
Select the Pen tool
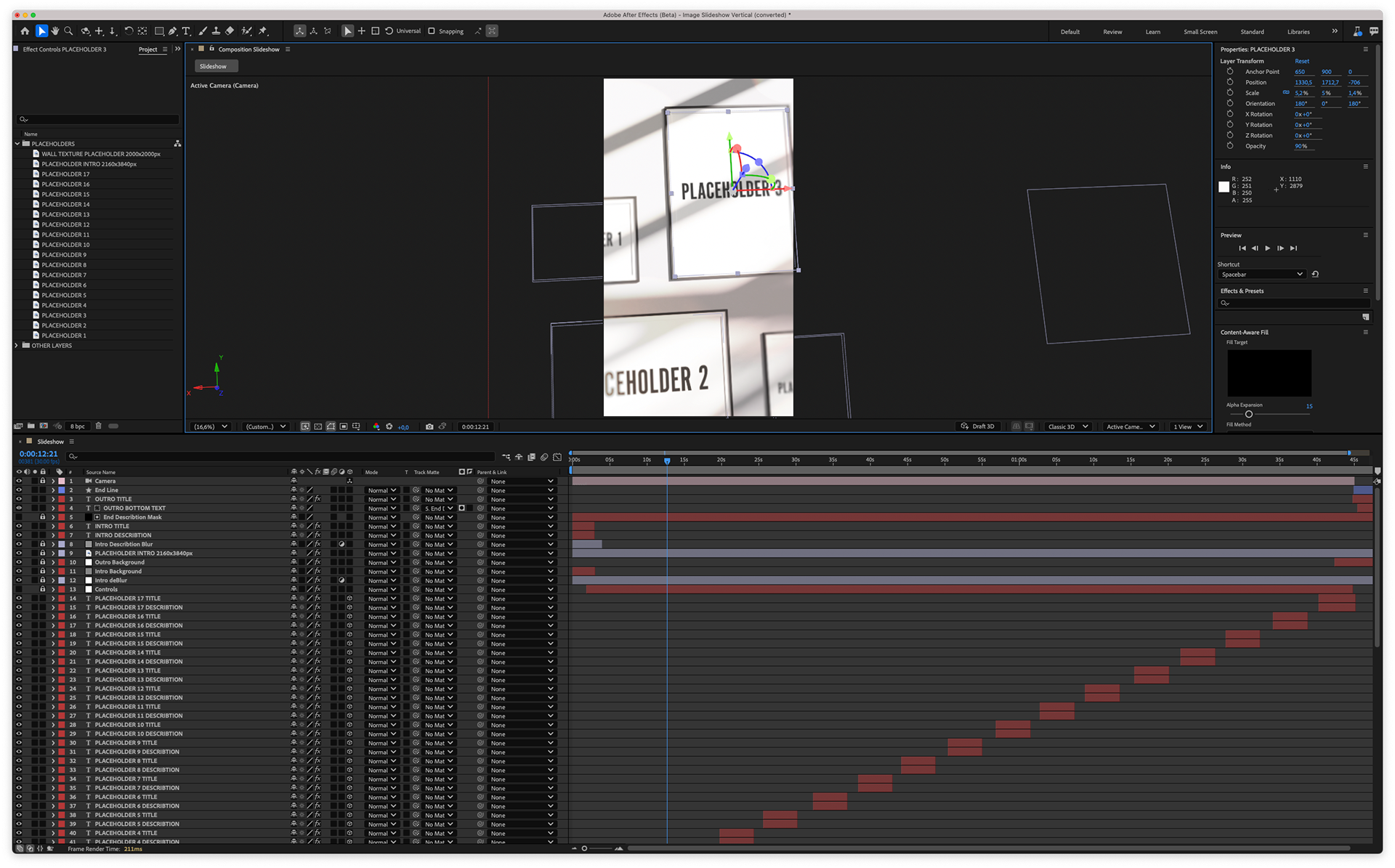pyautogui.click(x=172, y=31)
